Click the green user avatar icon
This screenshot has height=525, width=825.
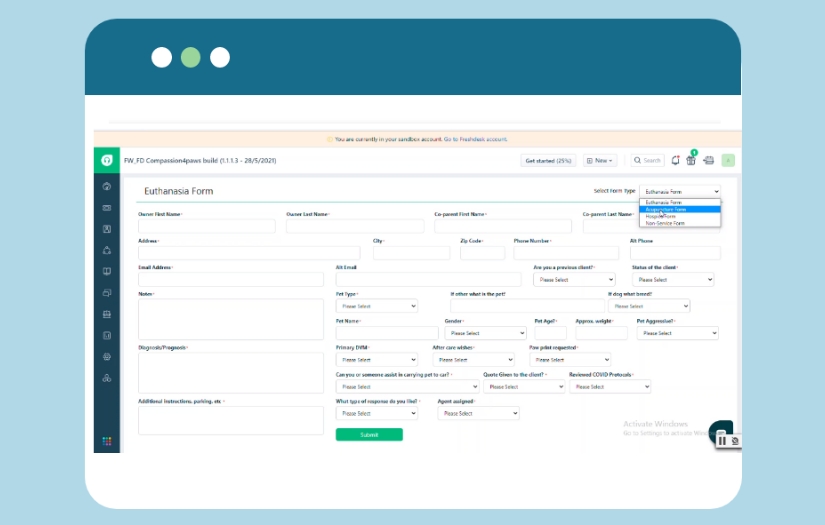(728, 160)
